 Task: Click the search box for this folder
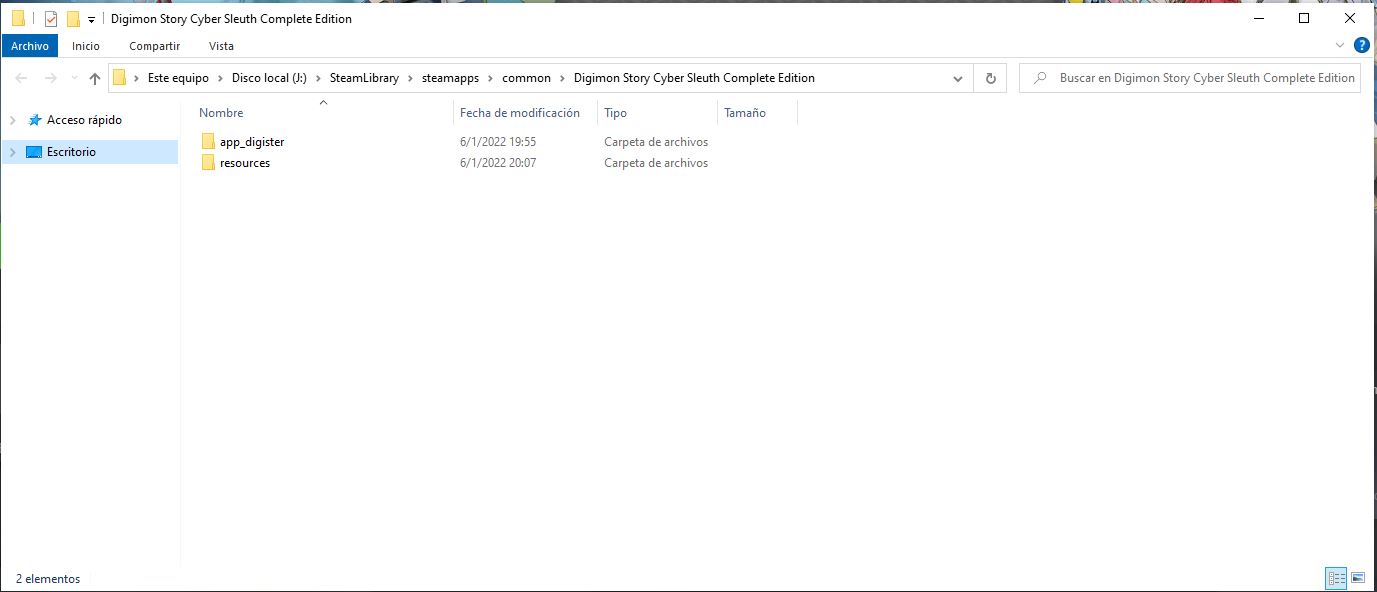1190,78
